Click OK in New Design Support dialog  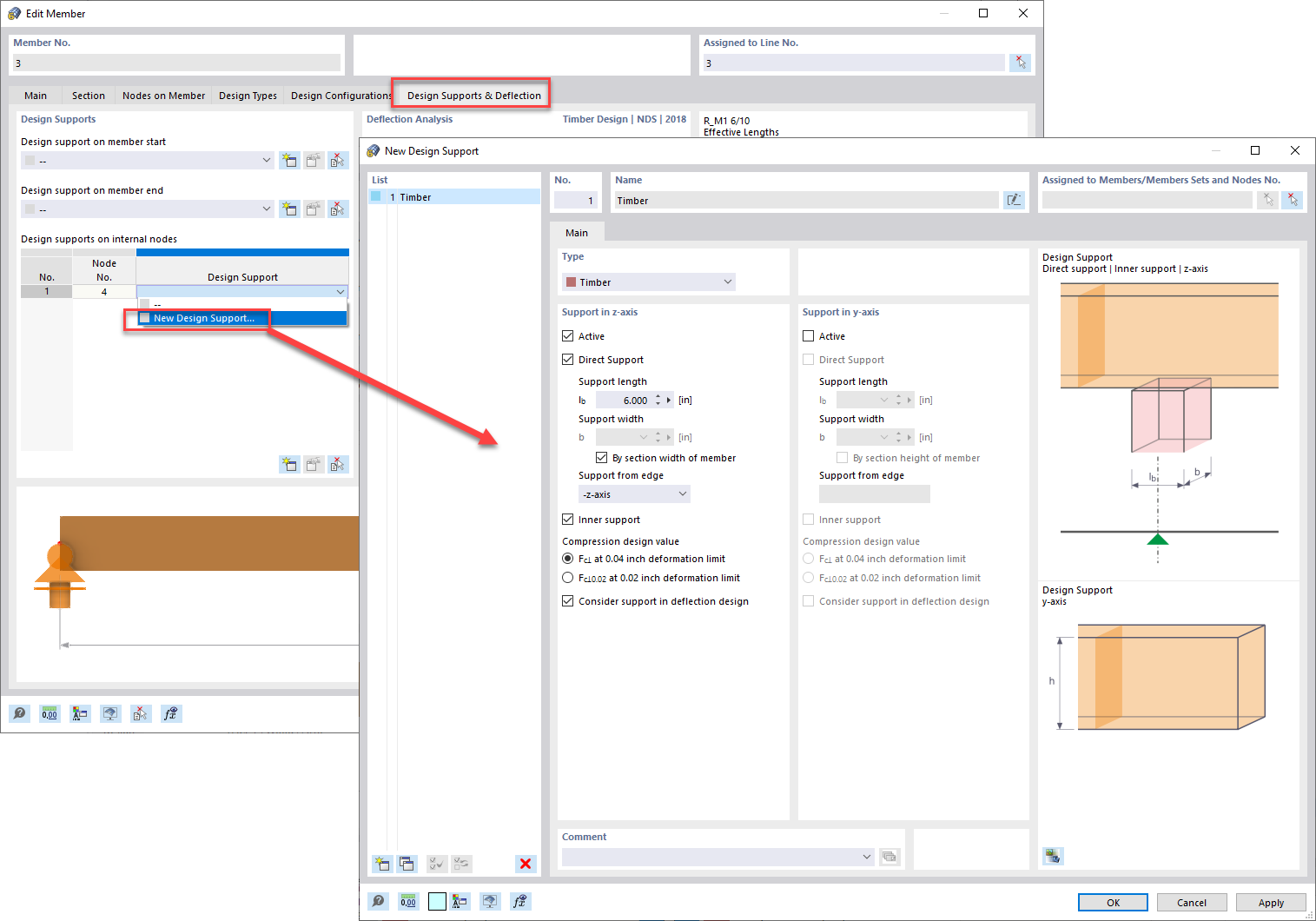[x=1113, y=903]
